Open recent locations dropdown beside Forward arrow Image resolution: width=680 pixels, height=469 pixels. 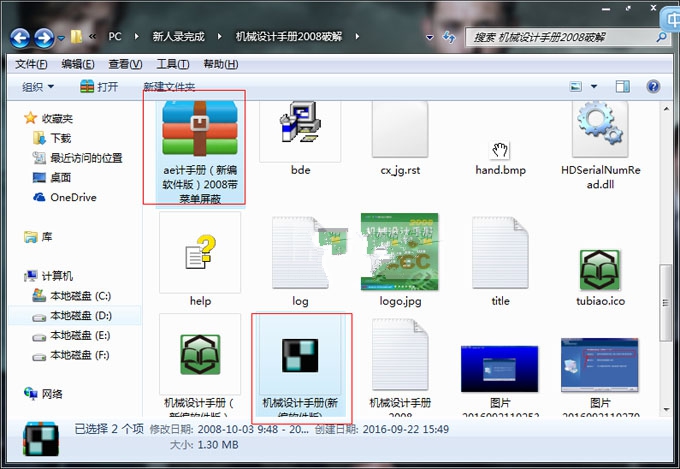tap(61, 38)
